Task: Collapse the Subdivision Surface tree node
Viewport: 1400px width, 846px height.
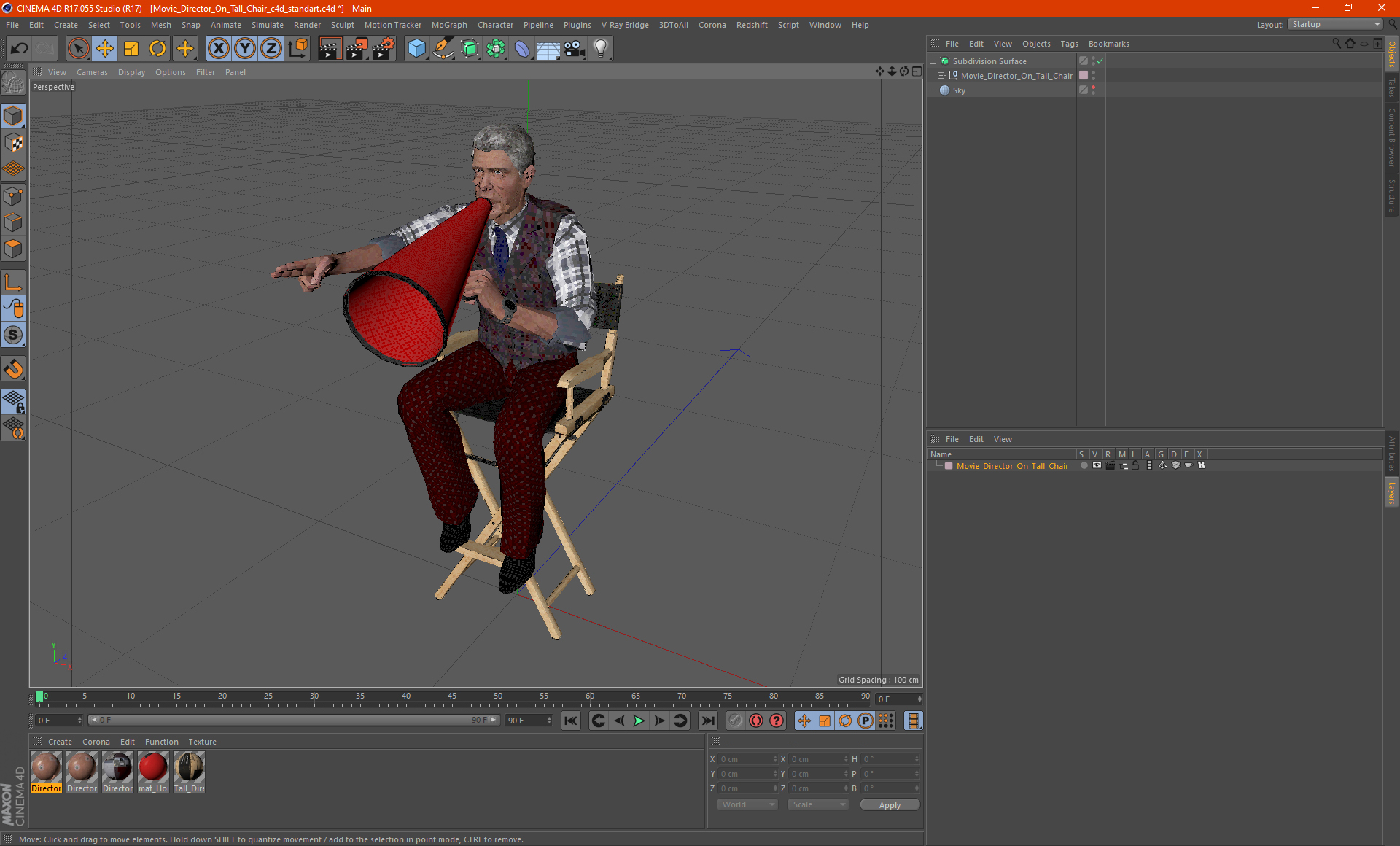Action: click(933, 61)
